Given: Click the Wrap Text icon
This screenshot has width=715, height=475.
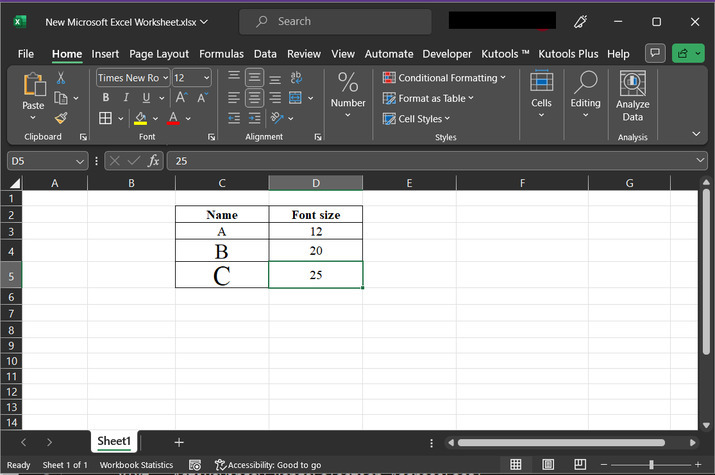Looking at the screenshot, I should tap(297, 78).
